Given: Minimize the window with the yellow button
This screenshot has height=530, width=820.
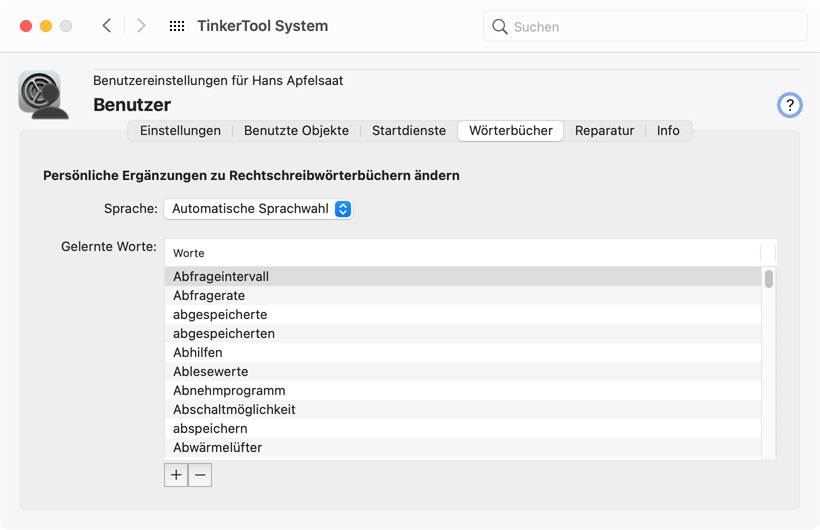Looking at the screenshot, I should pyautogui.click(x=46, y=26).
